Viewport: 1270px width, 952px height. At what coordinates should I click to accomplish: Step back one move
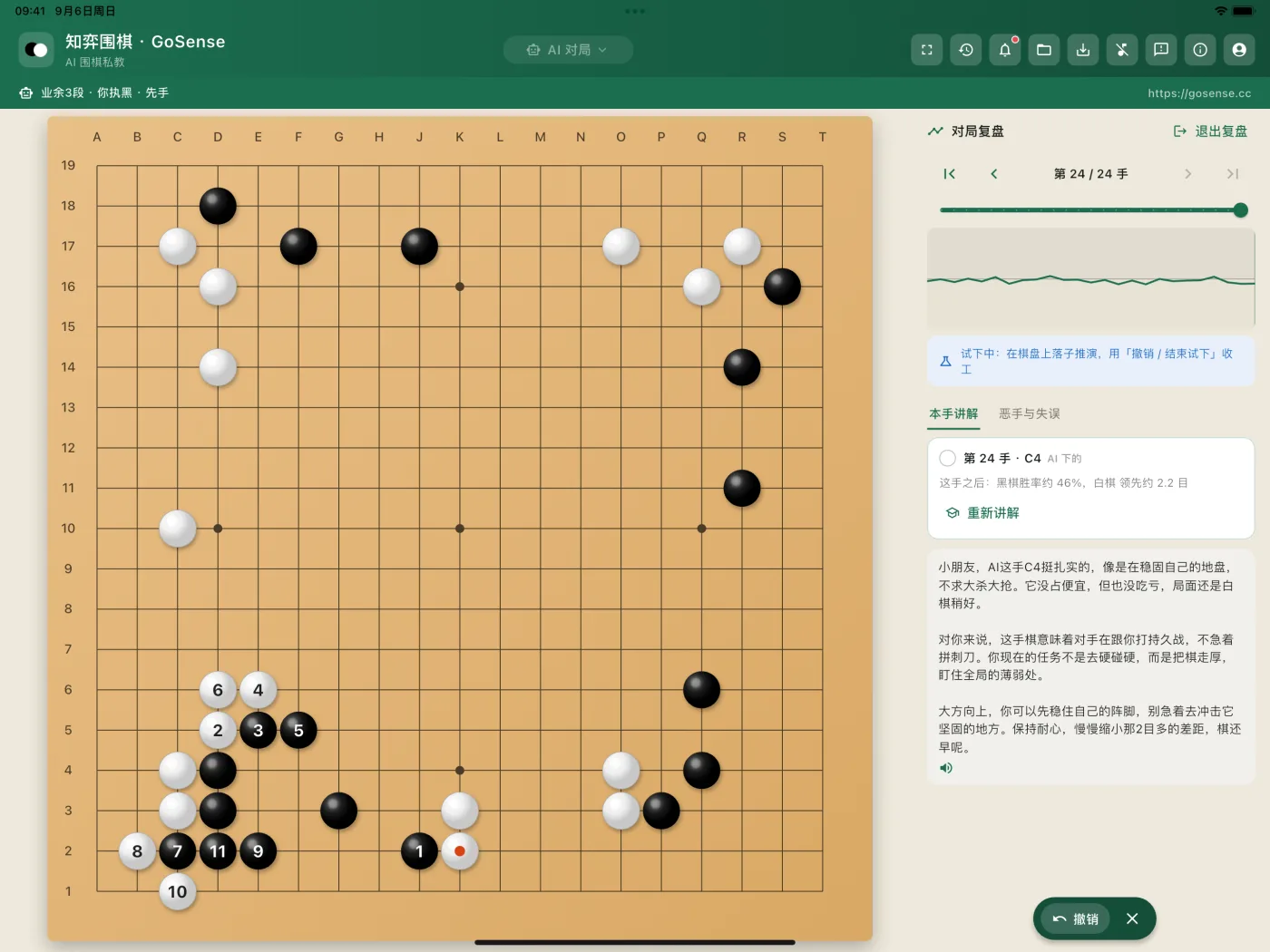pos(994,174)
